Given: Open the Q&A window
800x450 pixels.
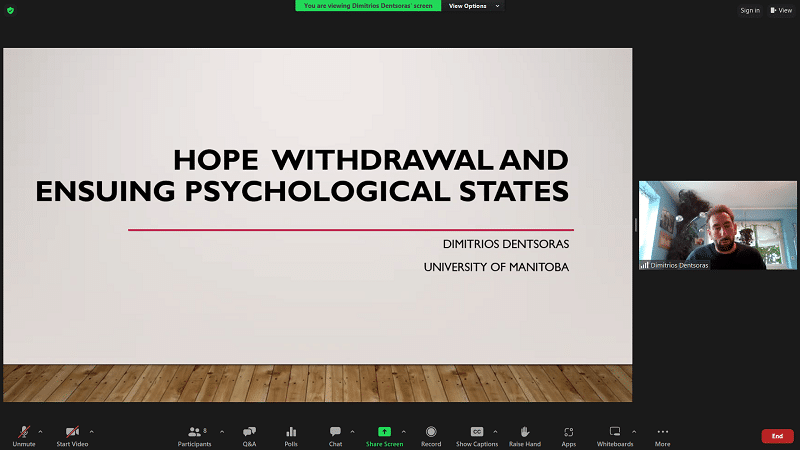Looking at the screenshot, I should tap(249, 434).
